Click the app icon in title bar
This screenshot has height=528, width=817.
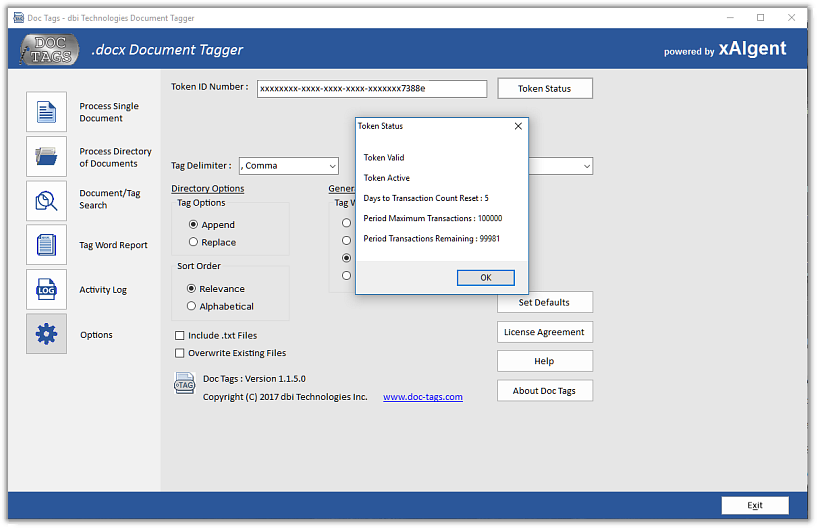pos(19,18)
